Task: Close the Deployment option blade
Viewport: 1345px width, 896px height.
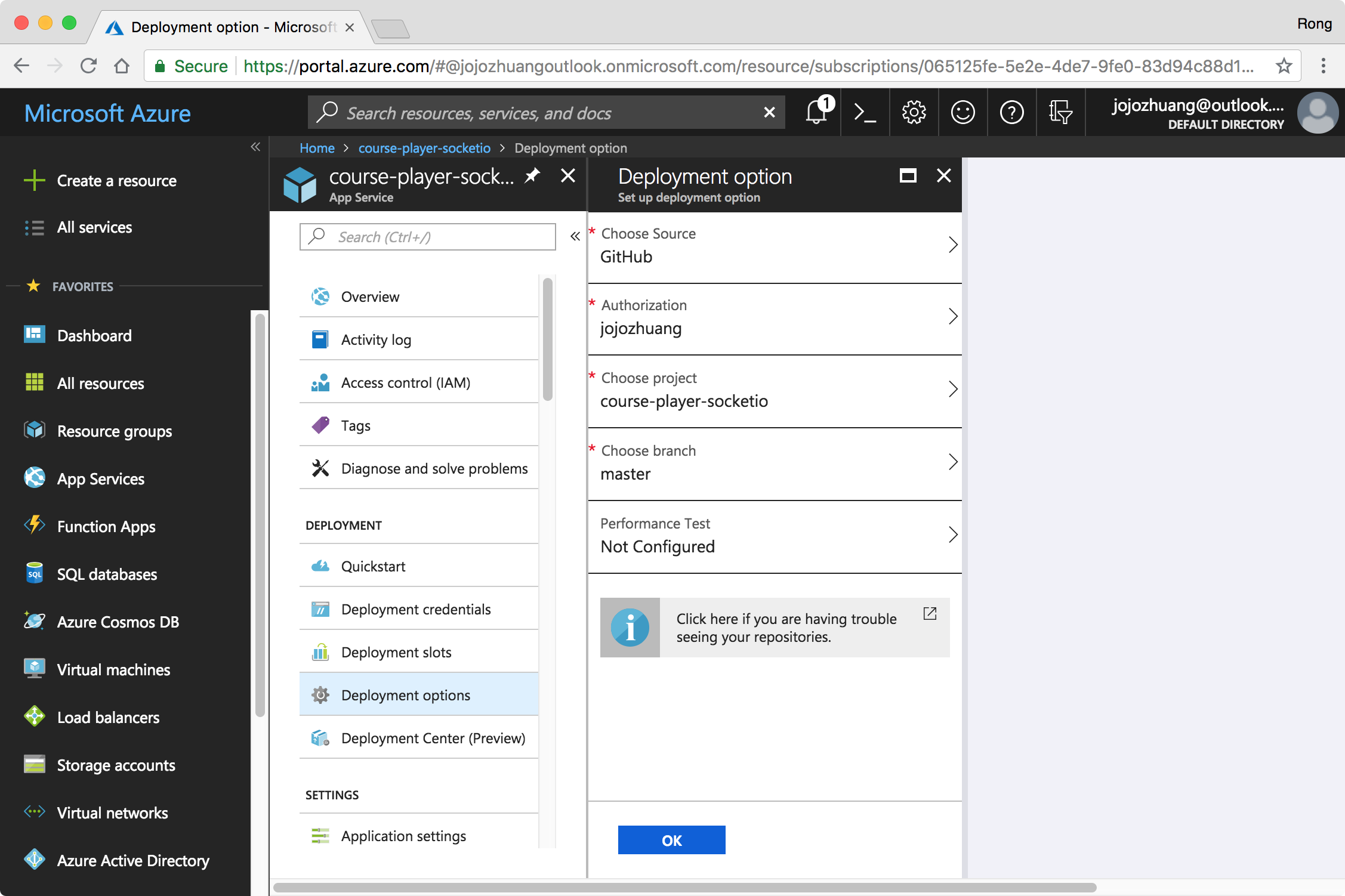Action: point(943,175)
